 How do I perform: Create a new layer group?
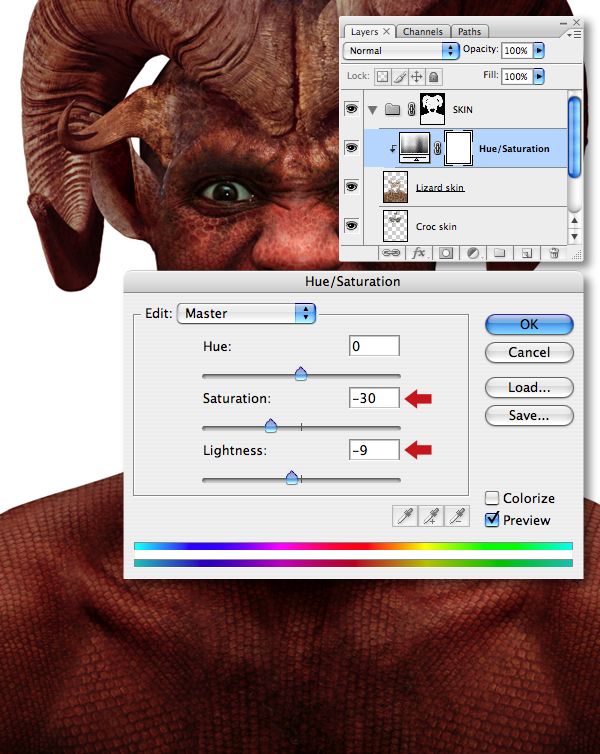coord(500,252)
